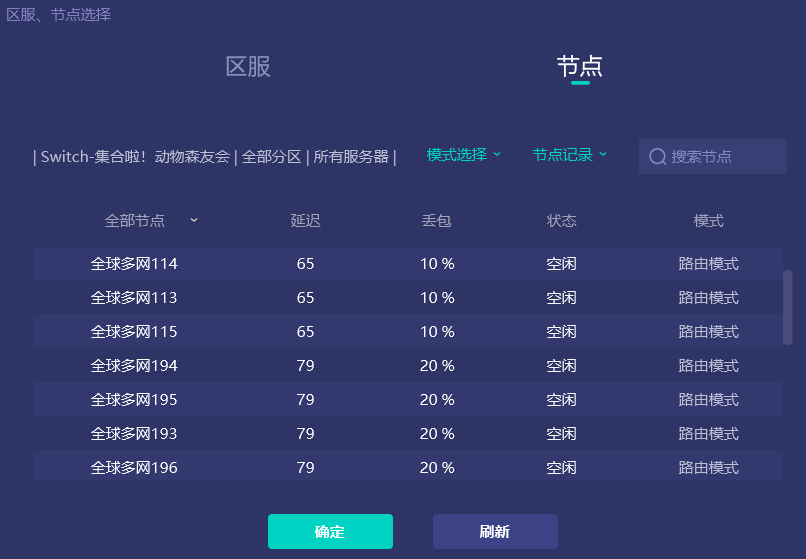The width and height of the screenshot is (806, 559).
Task: Select node 全球多网114
Action: (x=134, y=264)
